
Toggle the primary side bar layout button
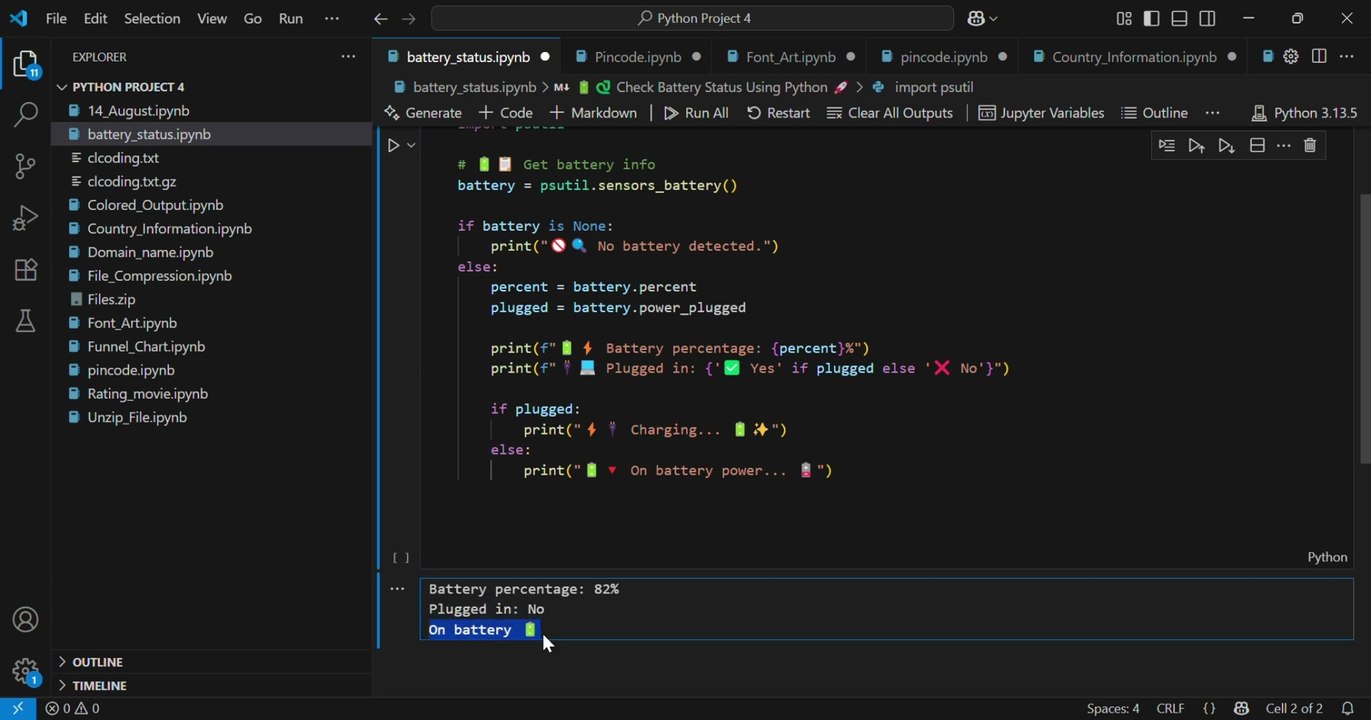click(1152, 18)
